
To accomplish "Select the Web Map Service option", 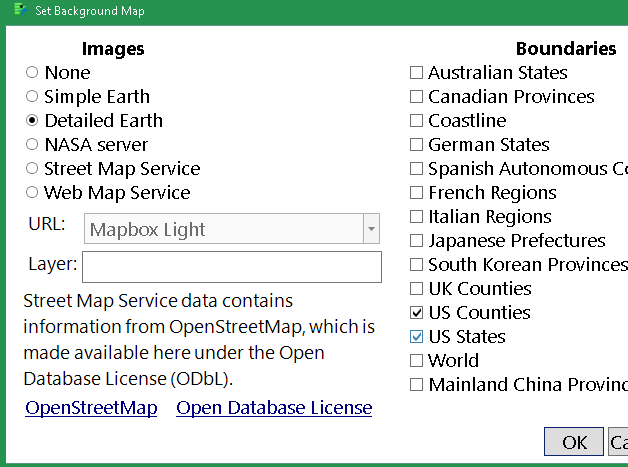I will click(33, 193).
